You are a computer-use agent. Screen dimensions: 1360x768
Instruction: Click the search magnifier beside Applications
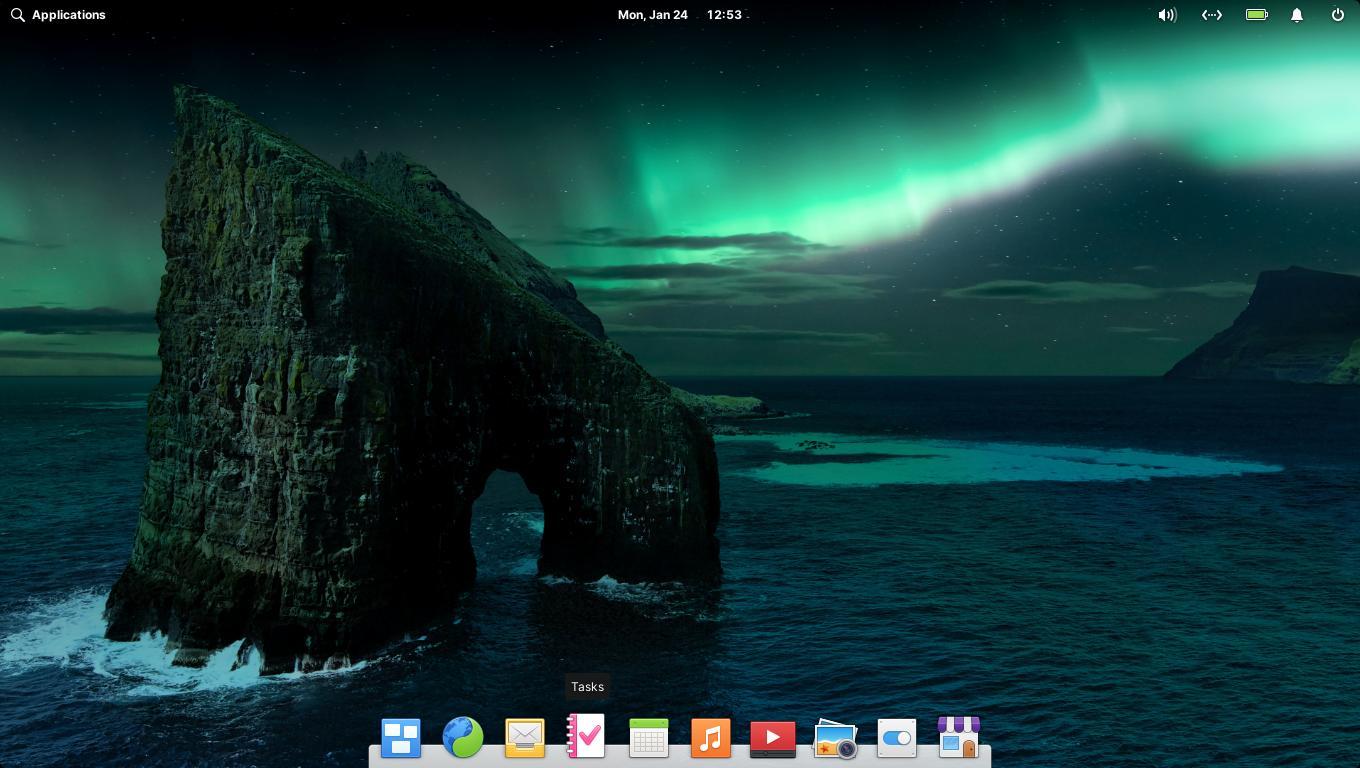pos(17,15)
